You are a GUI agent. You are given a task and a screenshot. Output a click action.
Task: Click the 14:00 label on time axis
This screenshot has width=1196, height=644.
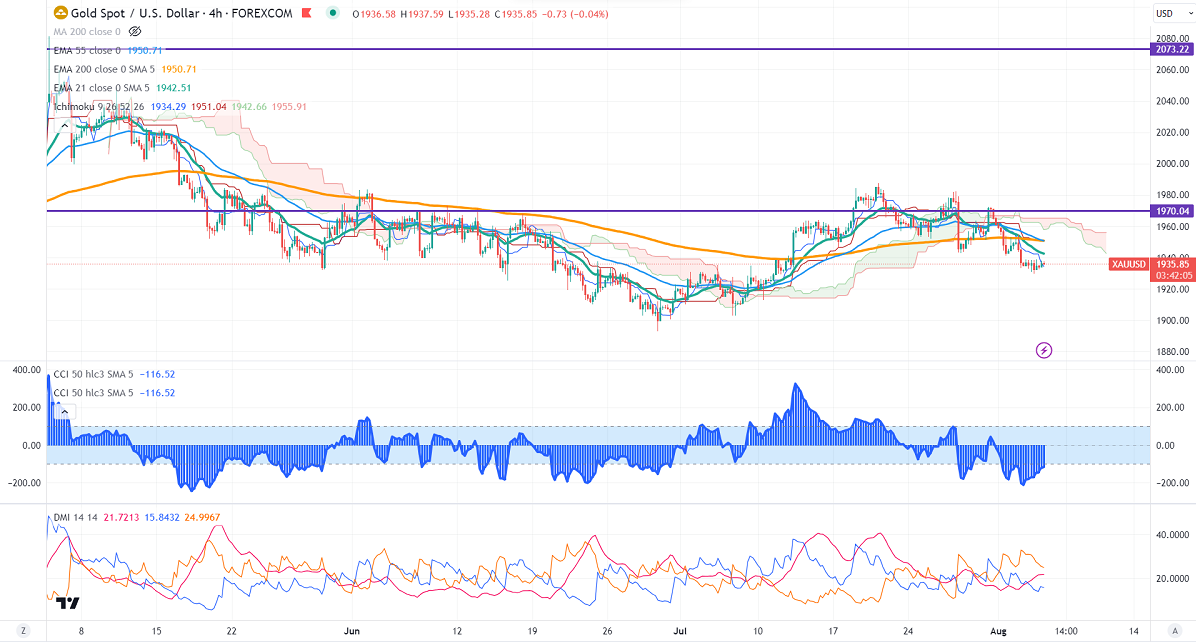click(x=1066, y=631)
